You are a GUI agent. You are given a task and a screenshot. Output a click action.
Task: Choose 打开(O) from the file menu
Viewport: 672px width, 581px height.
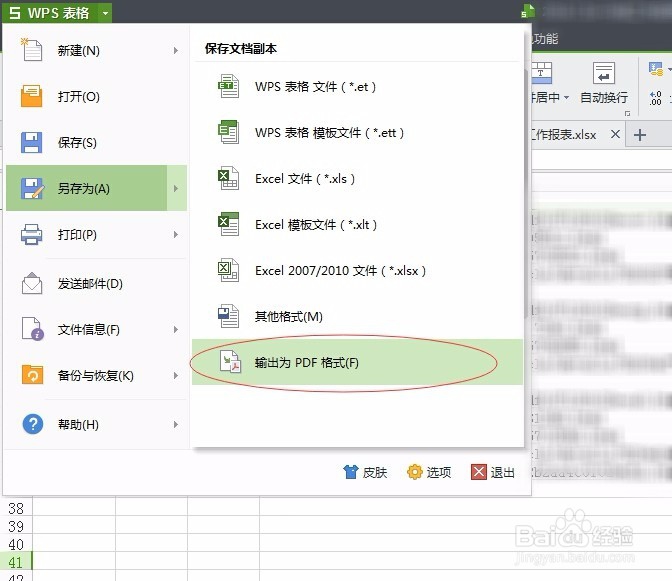click(96, 96)
